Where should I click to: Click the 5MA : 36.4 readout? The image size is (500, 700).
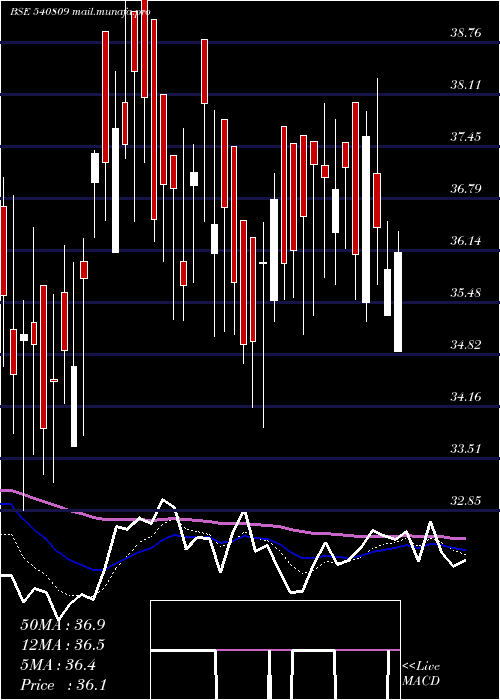click(58, 665)
